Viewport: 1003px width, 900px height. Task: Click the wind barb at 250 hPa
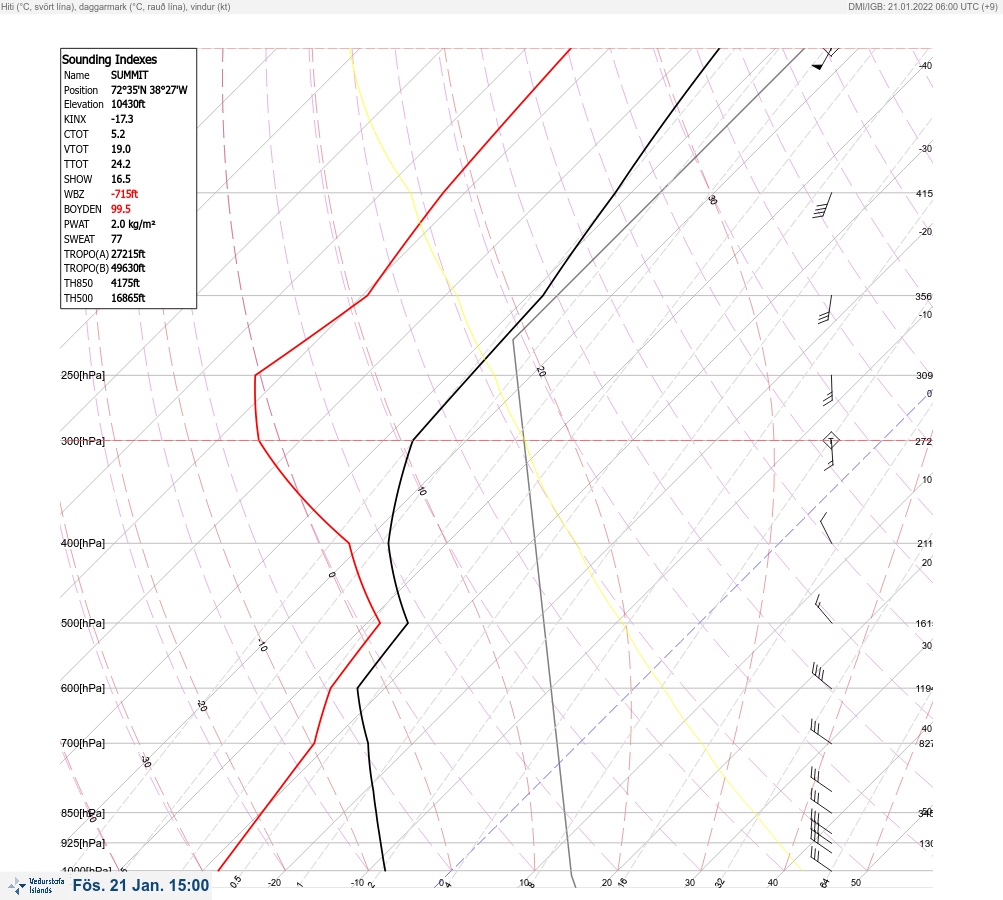point(829,391)
